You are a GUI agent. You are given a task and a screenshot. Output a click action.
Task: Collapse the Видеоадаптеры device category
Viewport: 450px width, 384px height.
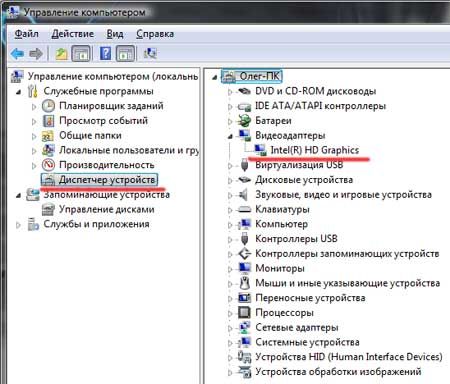(230, 136)
